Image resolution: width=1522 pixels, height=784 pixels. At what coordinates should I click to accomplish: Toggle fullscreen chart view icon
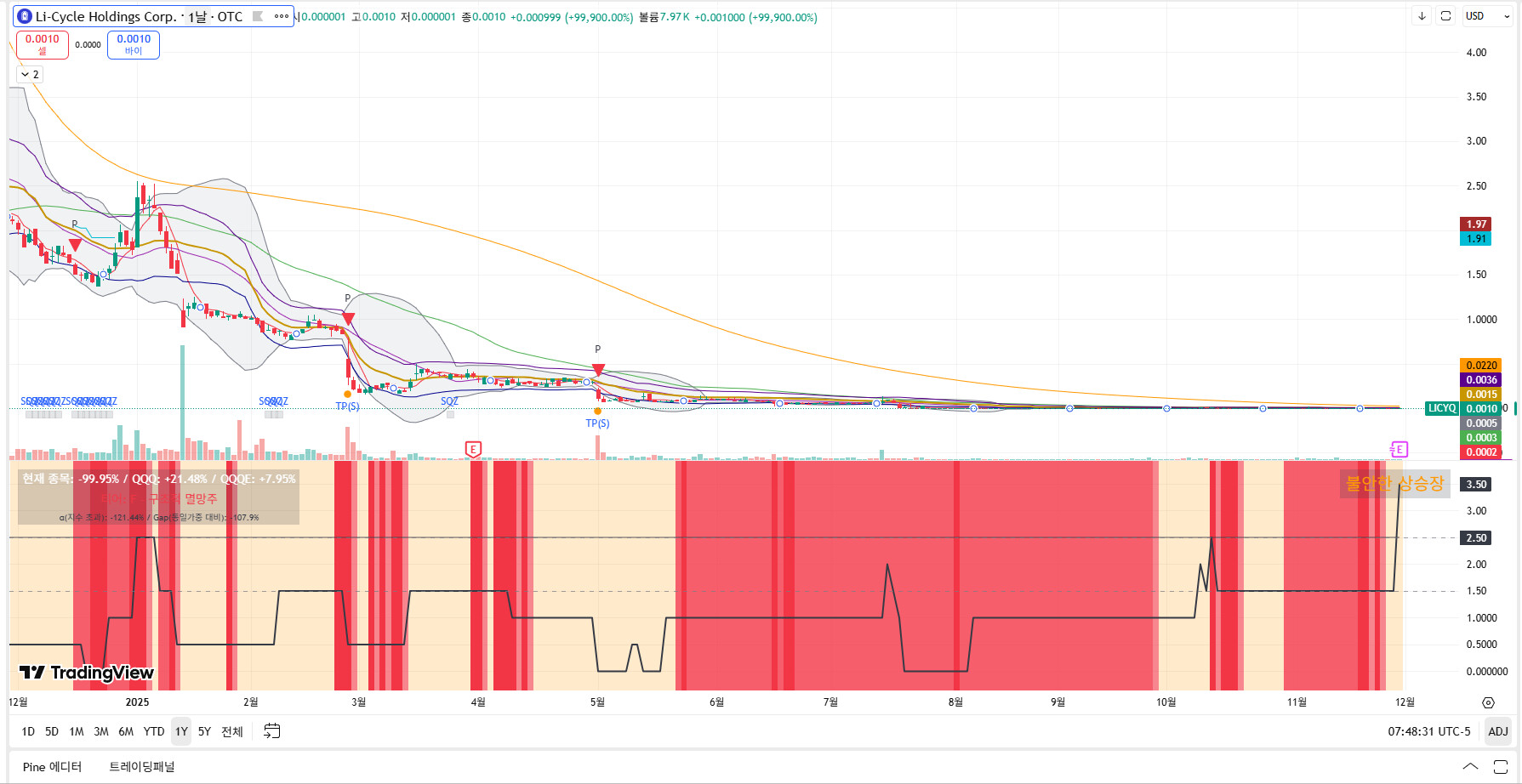click(1445, 16)
